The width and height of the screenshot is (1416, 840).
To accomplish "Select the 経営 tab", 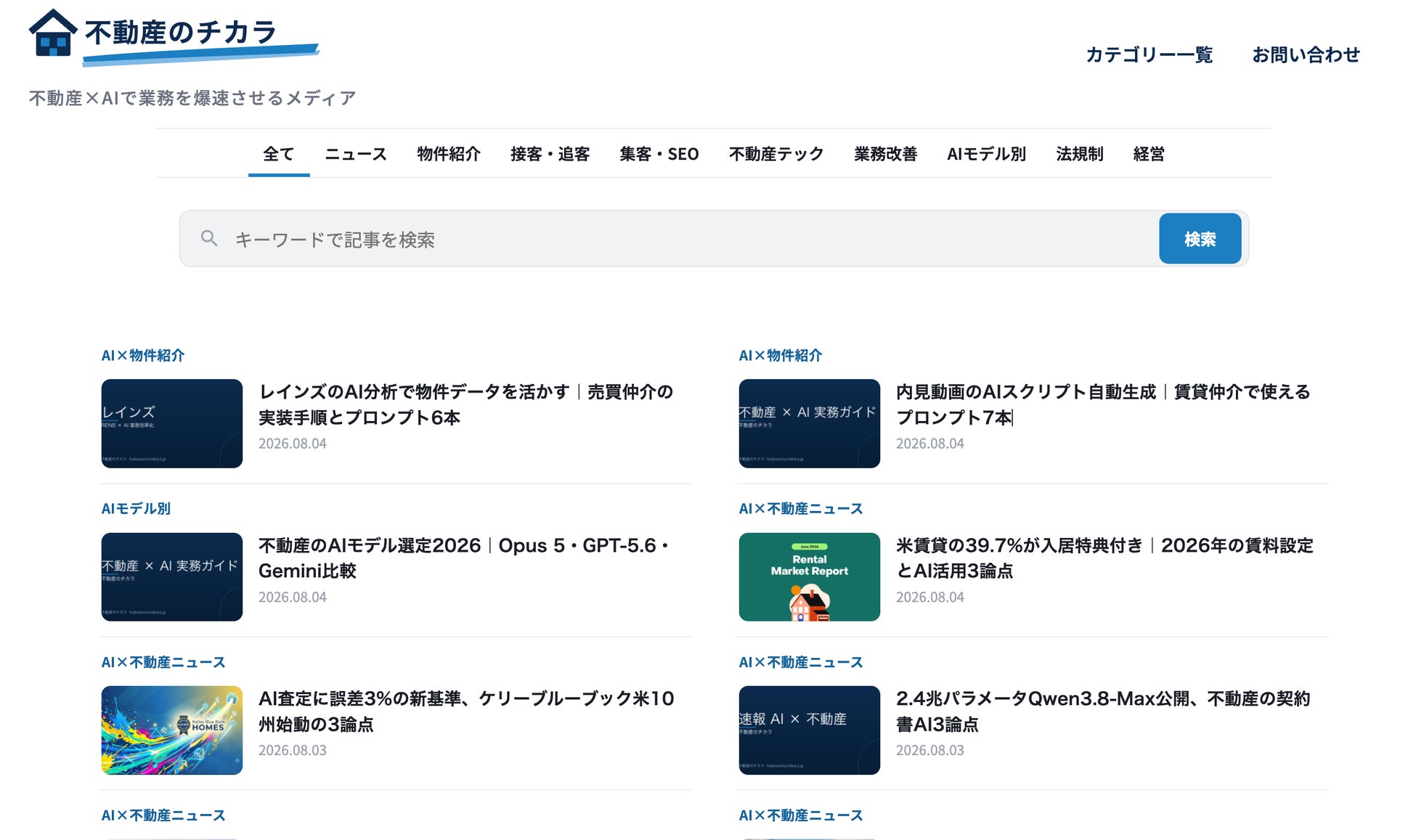I will click(1149, 154).
